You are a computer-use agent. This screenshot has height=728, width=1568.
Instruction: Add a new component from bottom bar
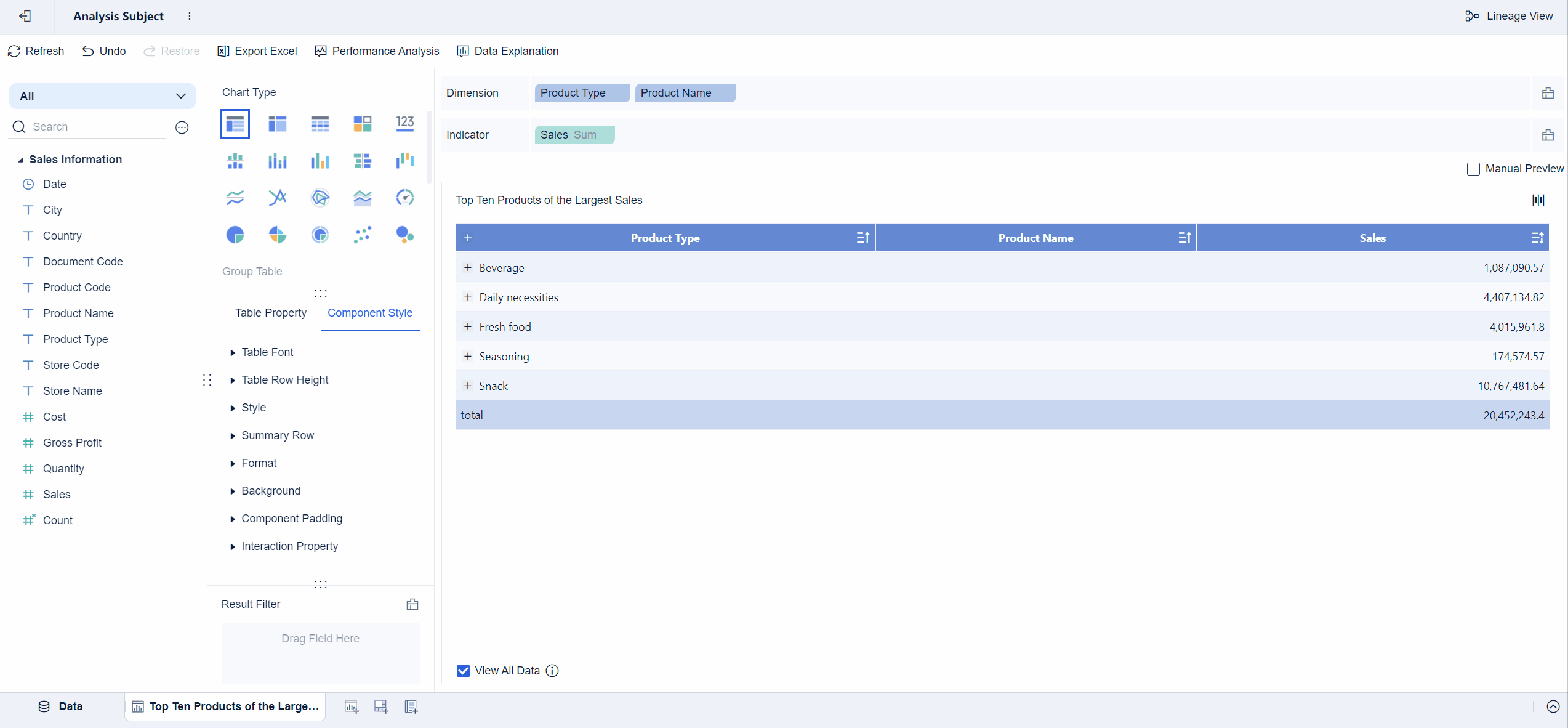click(352, 706)
